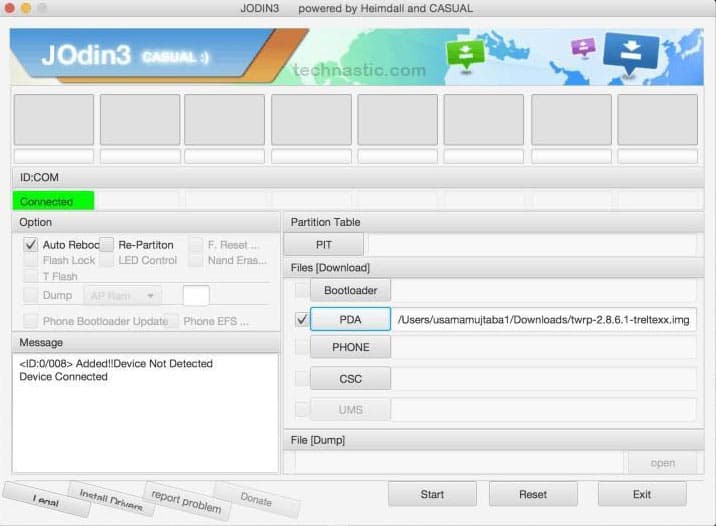This screenshot has width=716, height=526.
Task: Click the PHONE file path field
Action: click(x=544, y=347)
